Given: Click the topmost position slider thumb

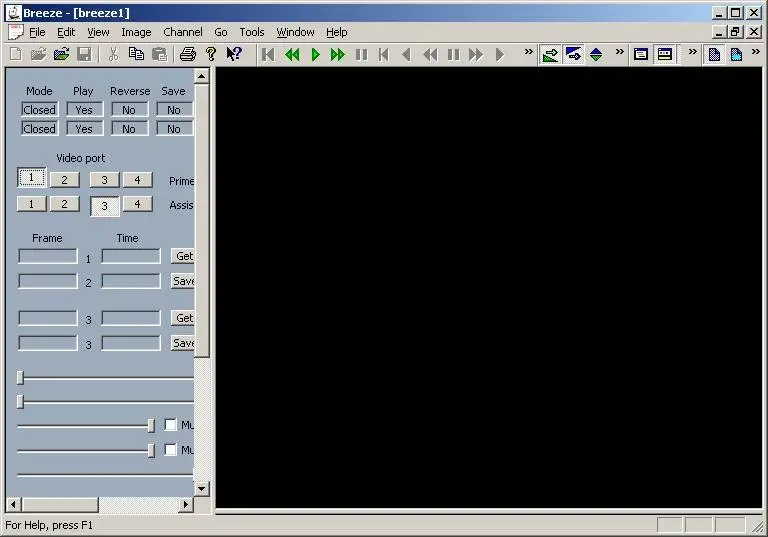Looking at the screenshot, I should (x=20, y=377).
